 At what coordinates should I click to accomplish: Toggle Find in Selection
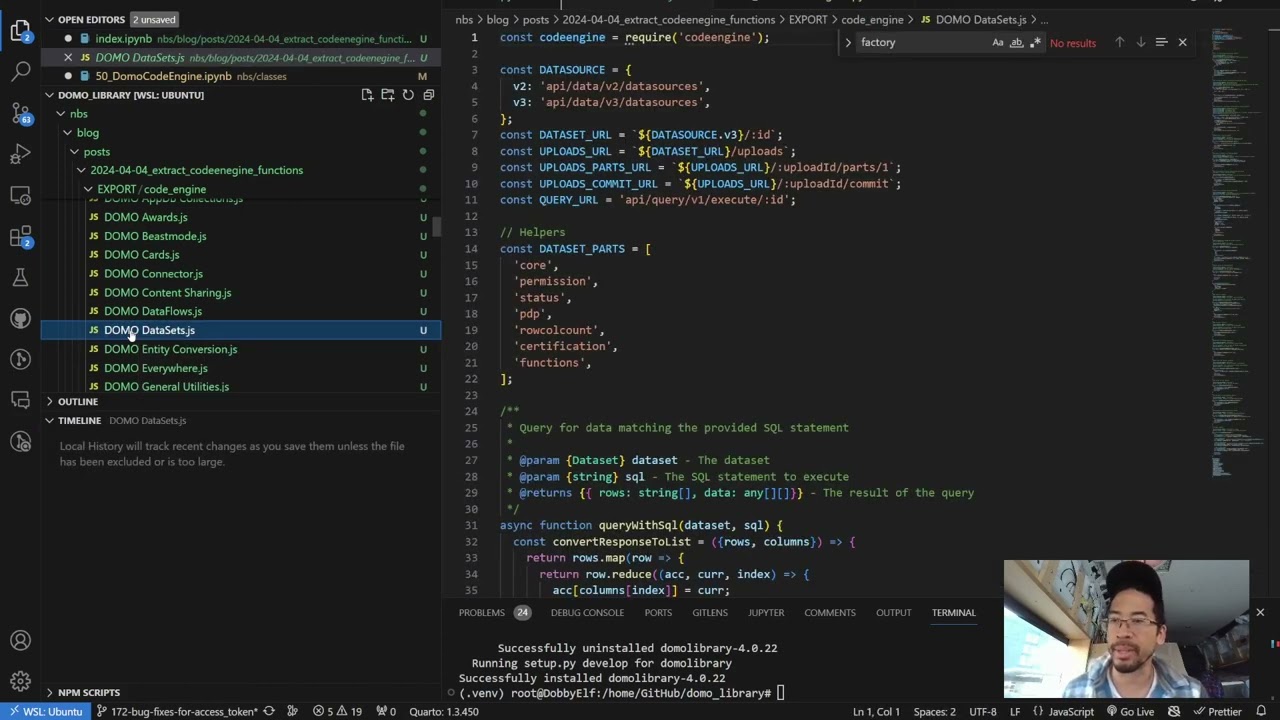1161,42
